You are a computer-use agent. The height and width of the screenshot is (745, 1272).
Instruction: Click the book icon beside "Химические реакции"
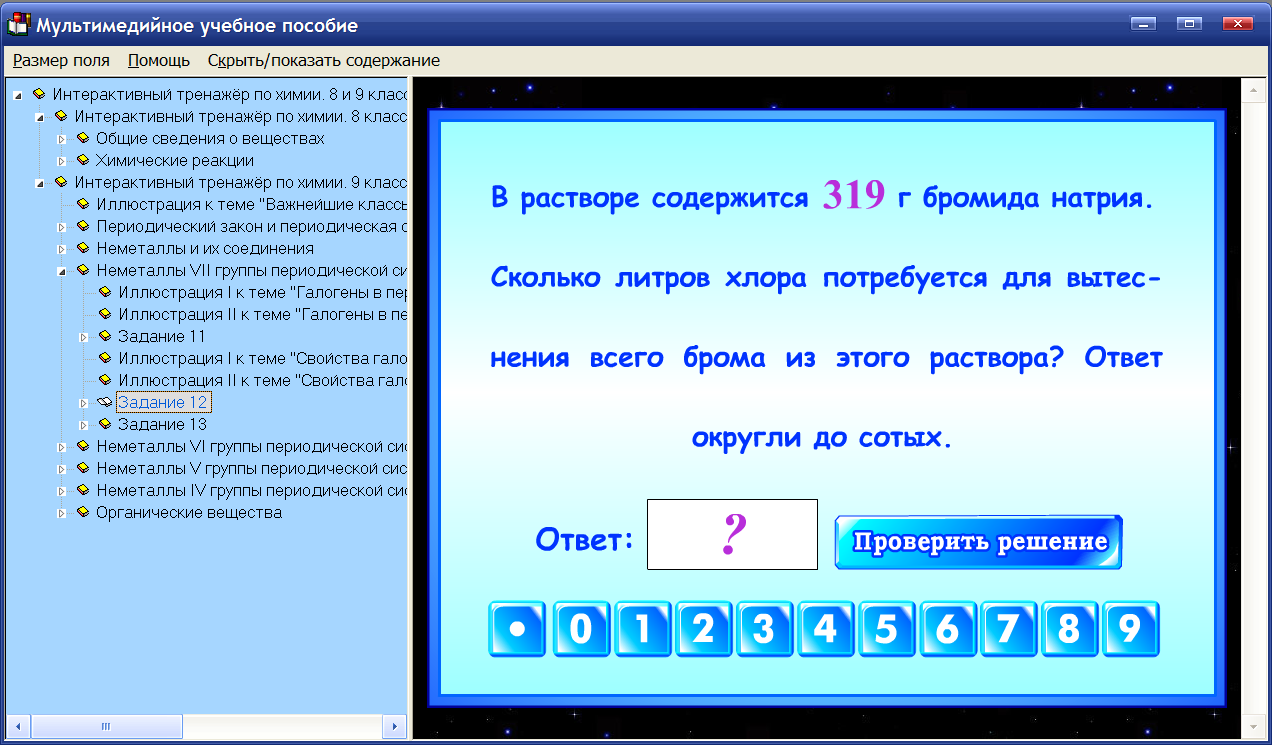pyautogui.click(x=81, y=160)
